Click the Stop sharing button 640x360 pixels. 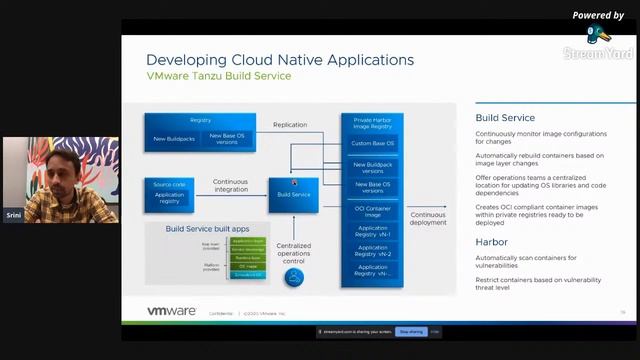click(411, 332)
